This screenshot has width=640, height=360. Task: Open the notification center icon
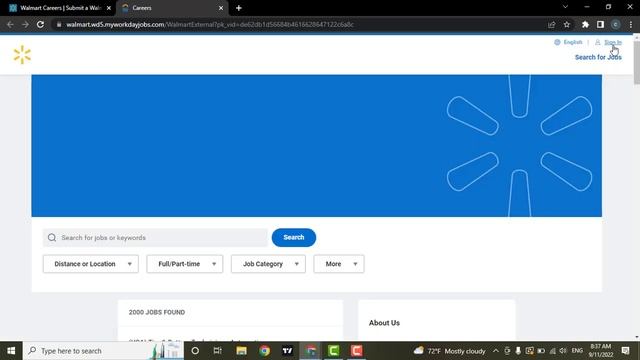(625, 351)
